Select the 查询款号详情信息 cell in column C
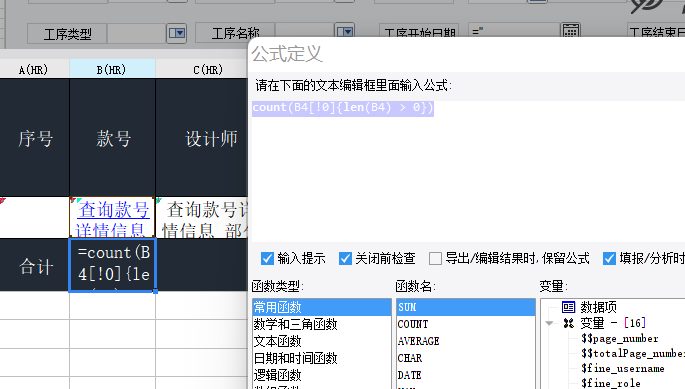685x389 pixels. (x=202, y=218)
